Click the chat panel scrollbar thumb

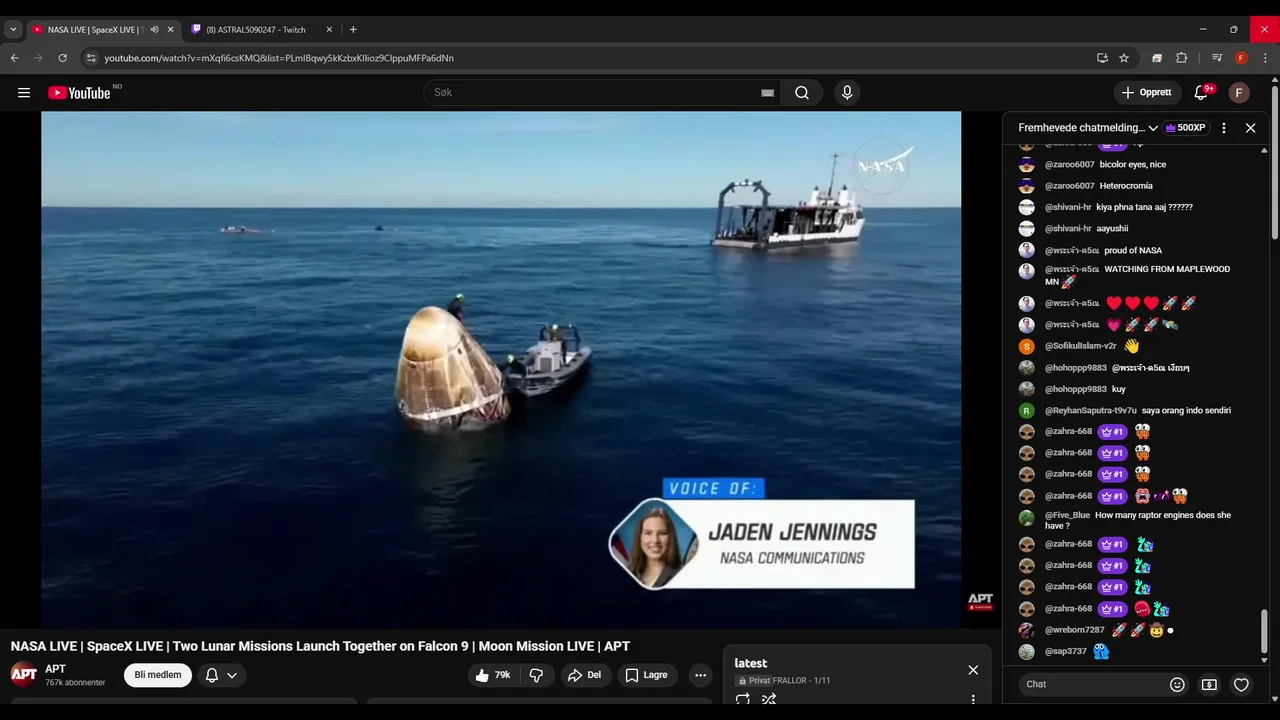(1264, 630)
